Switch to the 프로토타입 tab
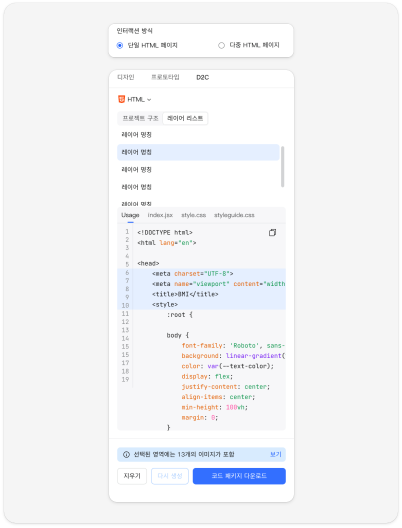Screen dimensions: 402x528 pyautogui.click(x=165, y=77)
